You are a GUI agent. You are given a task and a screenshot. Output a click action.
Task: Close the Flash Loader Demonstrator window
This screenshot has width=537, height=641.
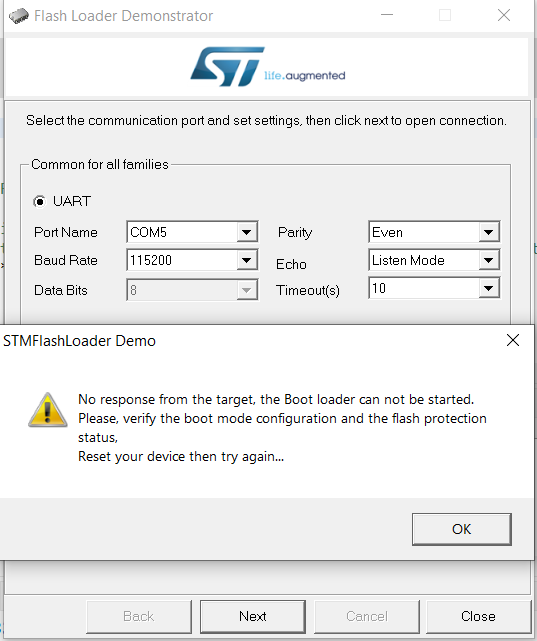click(503, 15)
